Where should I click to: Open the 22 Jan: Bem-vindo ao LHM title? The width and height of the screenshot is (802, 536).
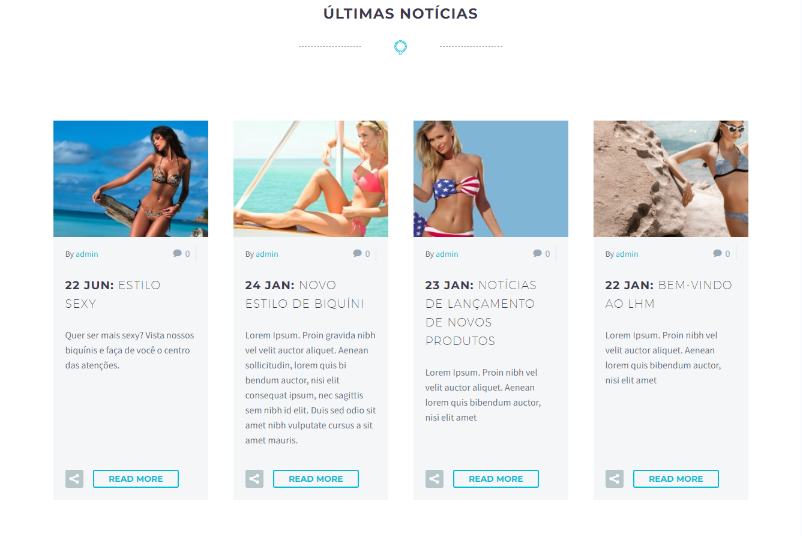click(669, 294)
